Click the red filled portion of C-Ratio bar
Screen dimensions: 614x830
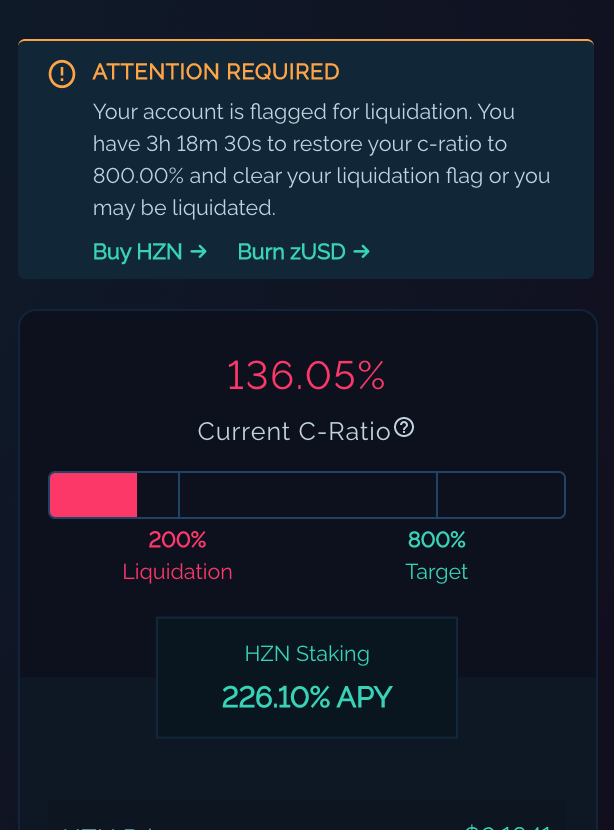[x=93, y=495]
